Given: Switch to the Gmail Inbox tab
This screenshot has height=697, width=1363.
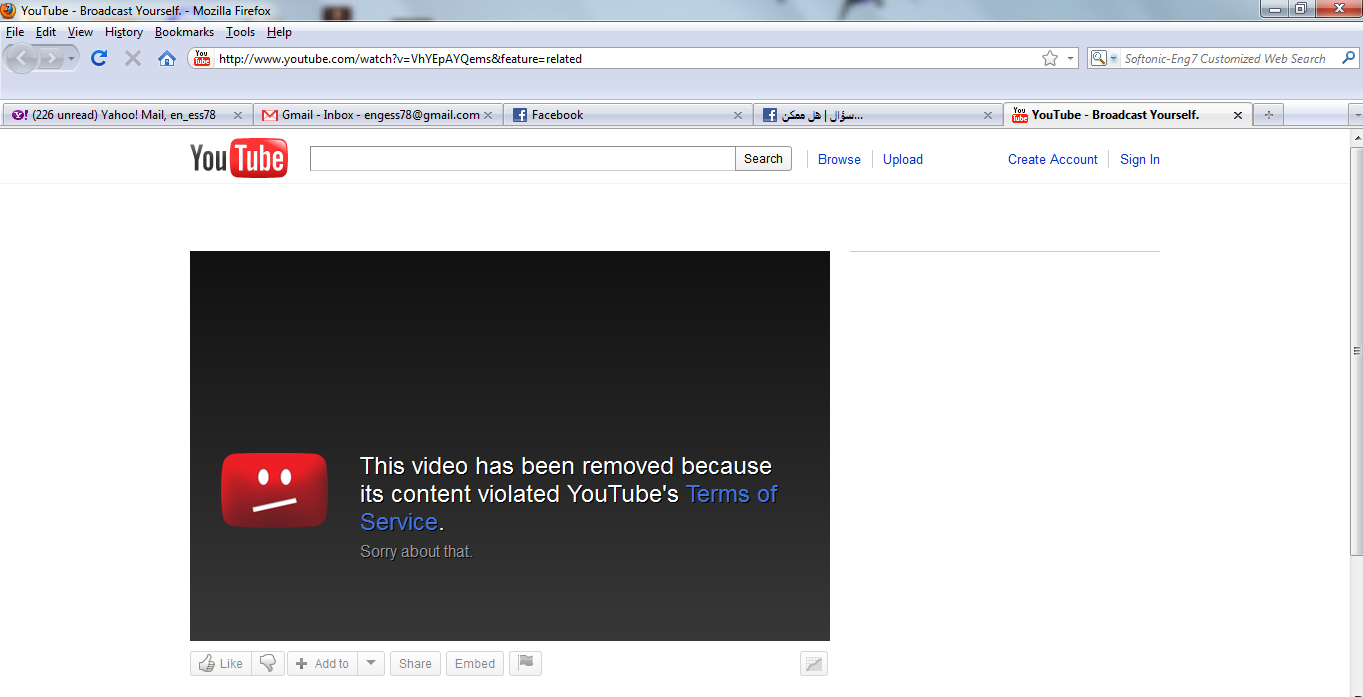Looking at the screenshot, I should pyautogui.click(x=377, y=115).
